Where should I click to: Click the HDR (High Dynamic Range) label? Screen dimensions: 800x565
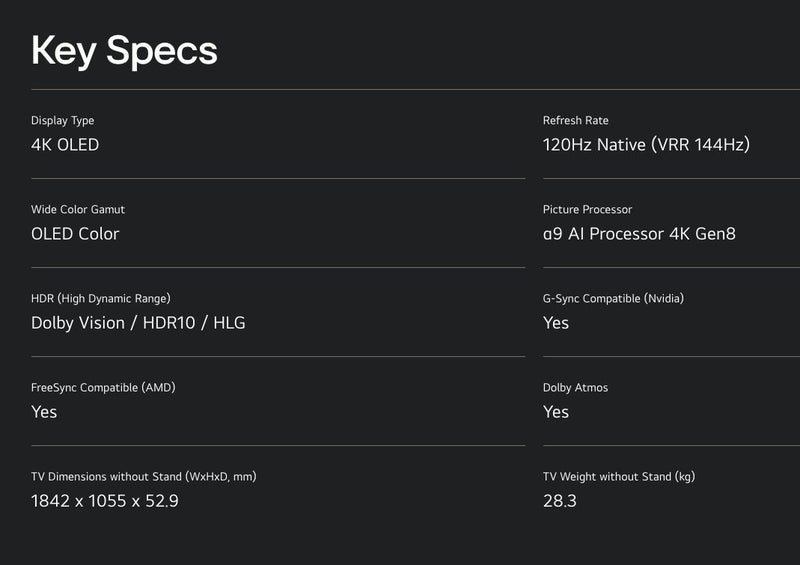point(101,299)
